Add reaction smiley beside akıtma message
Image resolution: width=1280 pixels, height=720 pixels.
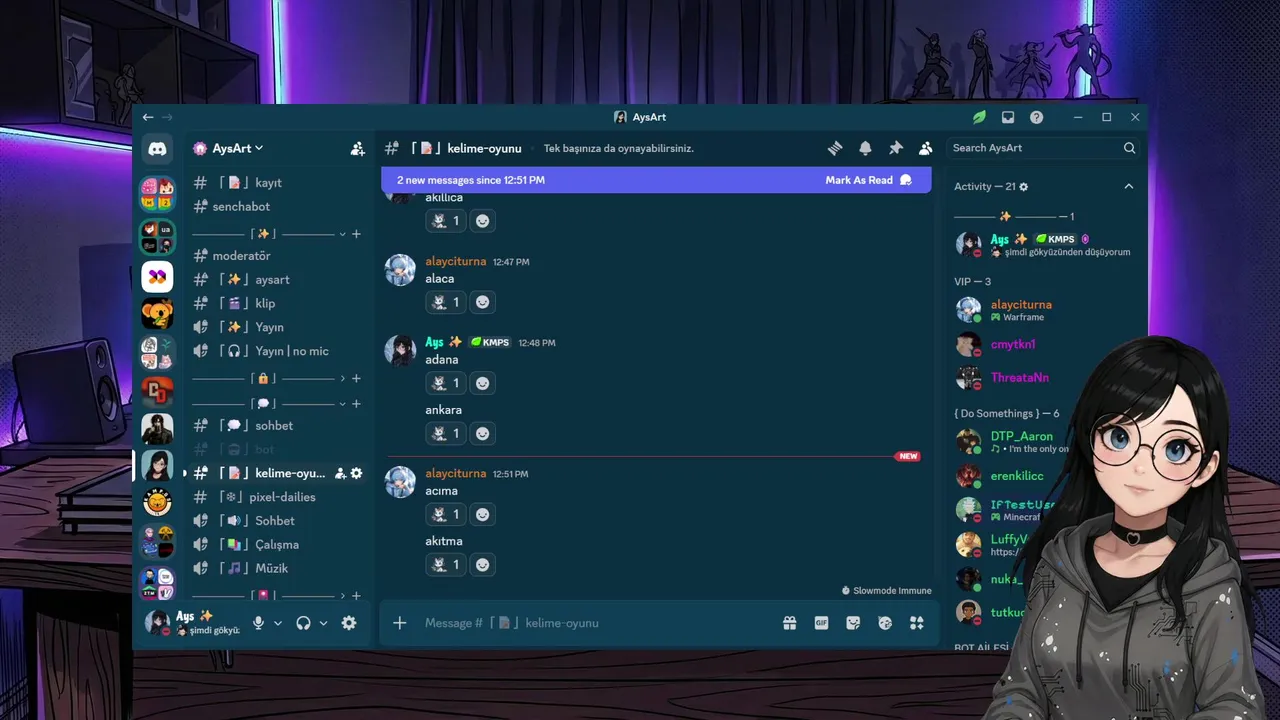point(483,564)
